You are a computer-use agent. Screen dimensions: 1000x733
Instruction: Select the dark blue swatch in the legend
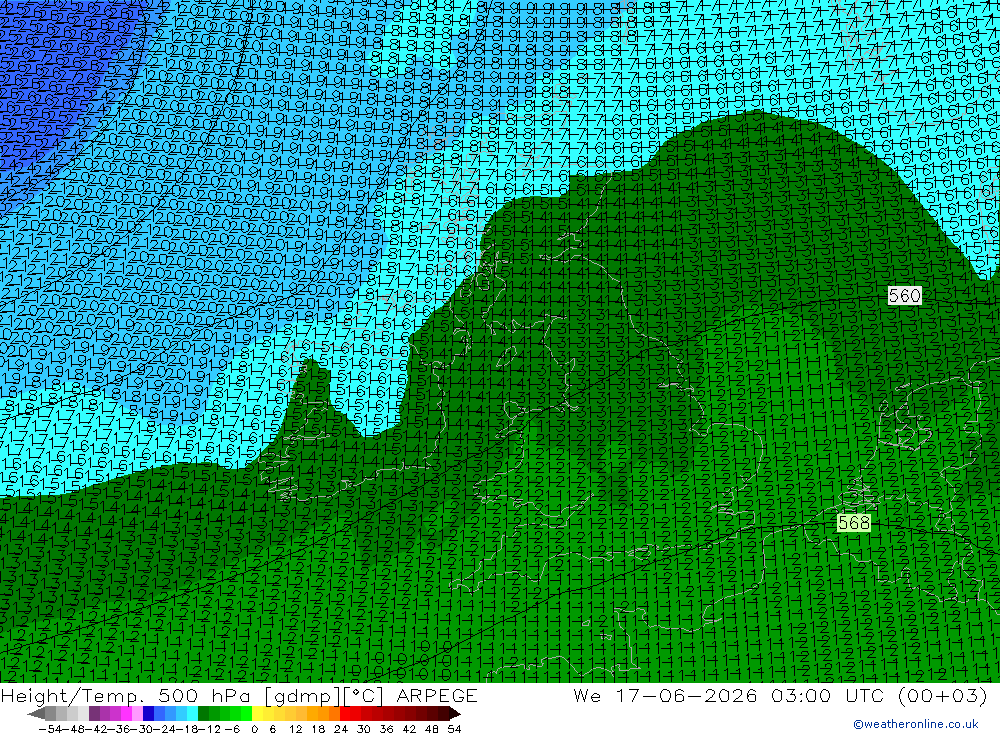tap(149, 714)
